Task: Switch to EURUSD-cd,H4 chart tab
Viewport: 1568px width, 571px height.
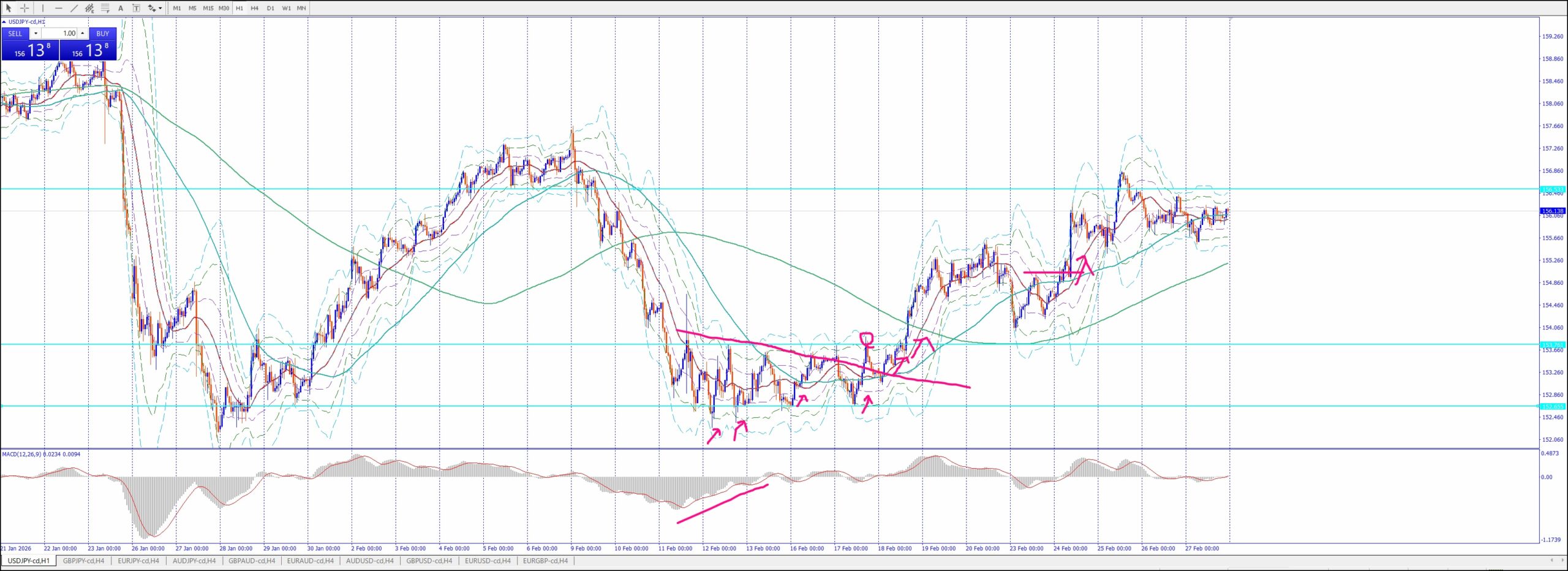Action: pyautogui.click(x=488, y=561)
